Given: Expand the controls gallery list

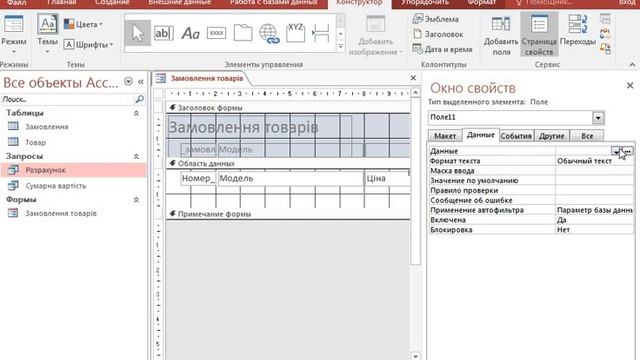Looking at the screenshot, I should click(341, 47).
